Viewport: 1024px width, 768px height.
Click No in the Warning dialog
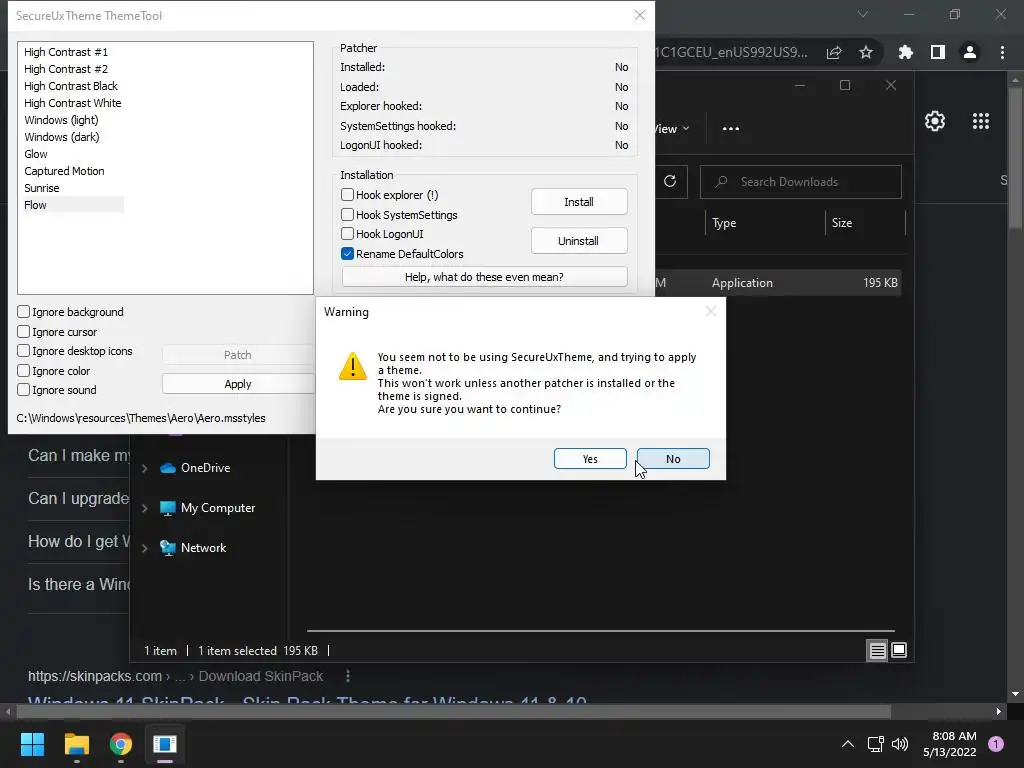pyautogui.click(x=673, y=458)
